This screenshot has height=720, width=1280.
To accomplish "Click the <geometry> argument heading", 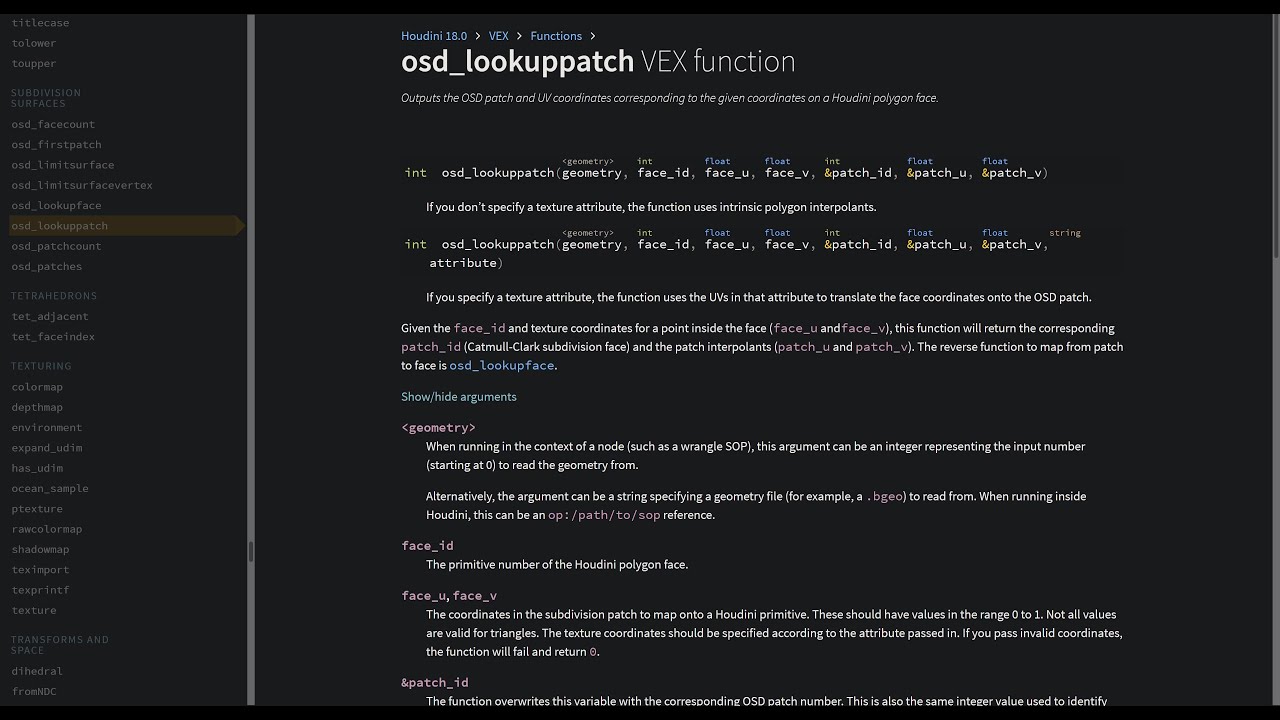I will coord(438,428).
